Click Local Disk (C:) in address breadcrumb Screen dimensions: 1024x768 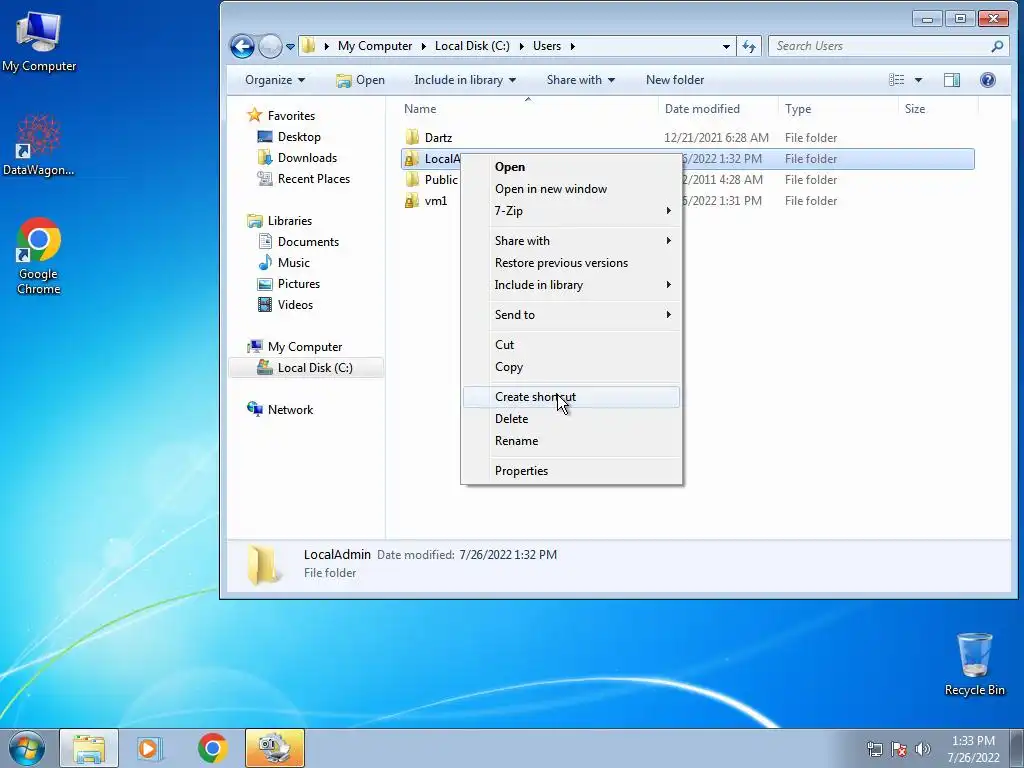pos(472,46)
